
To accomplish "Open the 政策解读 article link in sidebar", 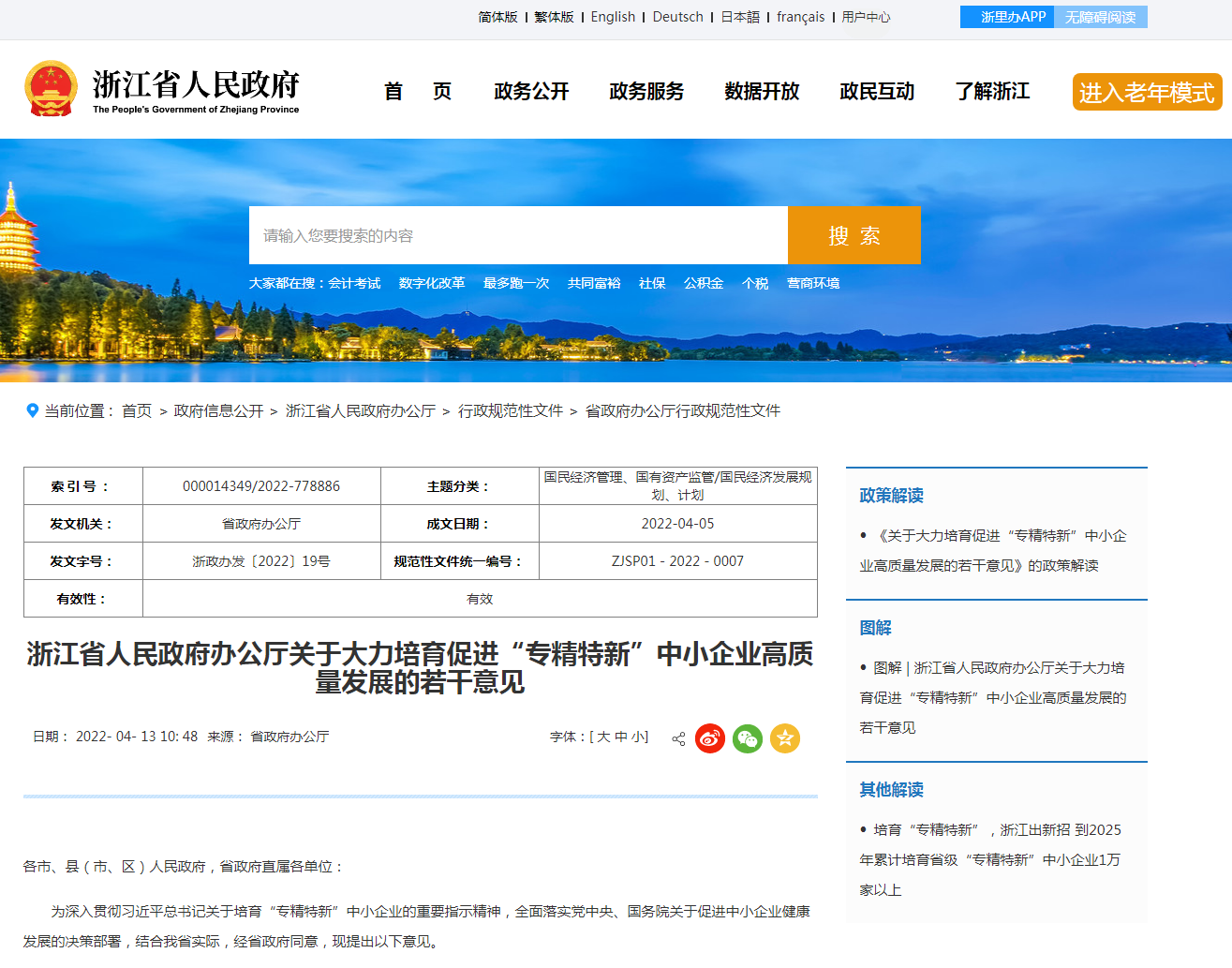I will [x=991, y=550].
